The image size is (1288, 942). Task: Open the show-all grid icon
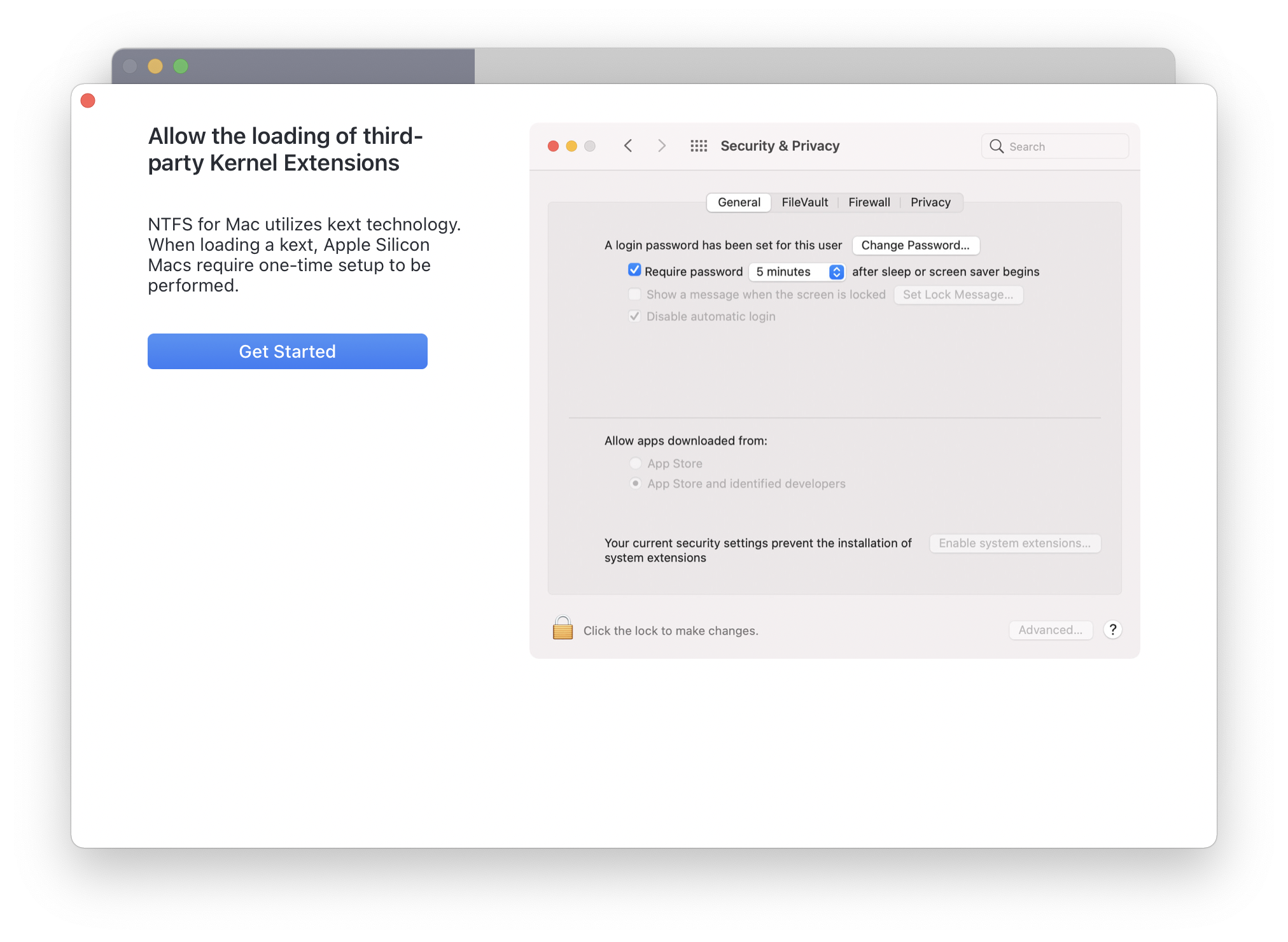(699, 146)
